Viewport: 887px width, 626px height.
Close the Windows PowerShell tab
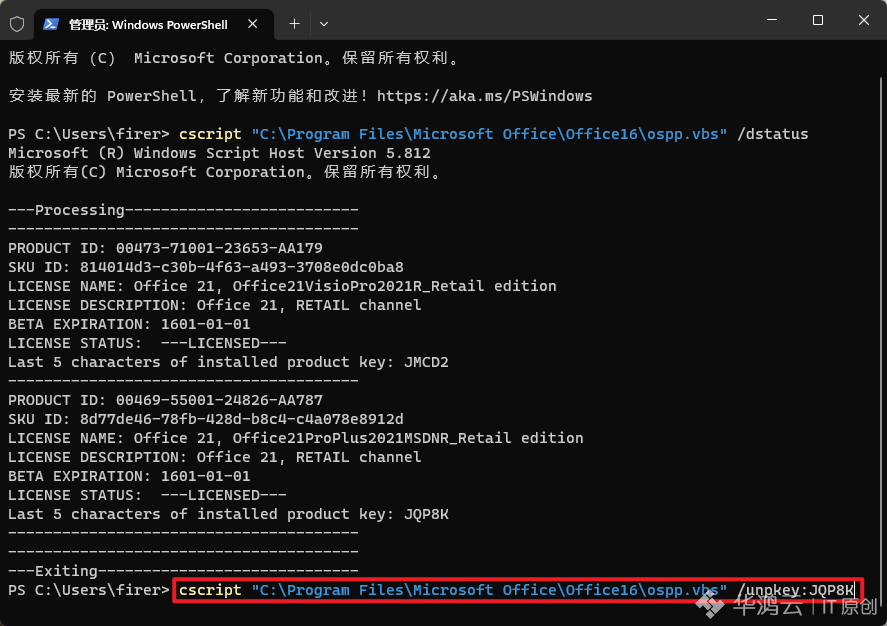253,24
